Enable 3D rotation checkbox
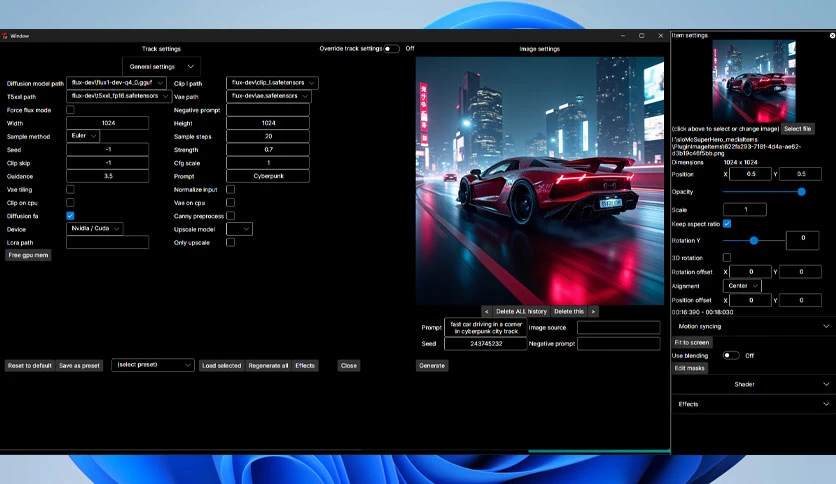The width and height of the screenshot is (836, 484). click(727, 257)
